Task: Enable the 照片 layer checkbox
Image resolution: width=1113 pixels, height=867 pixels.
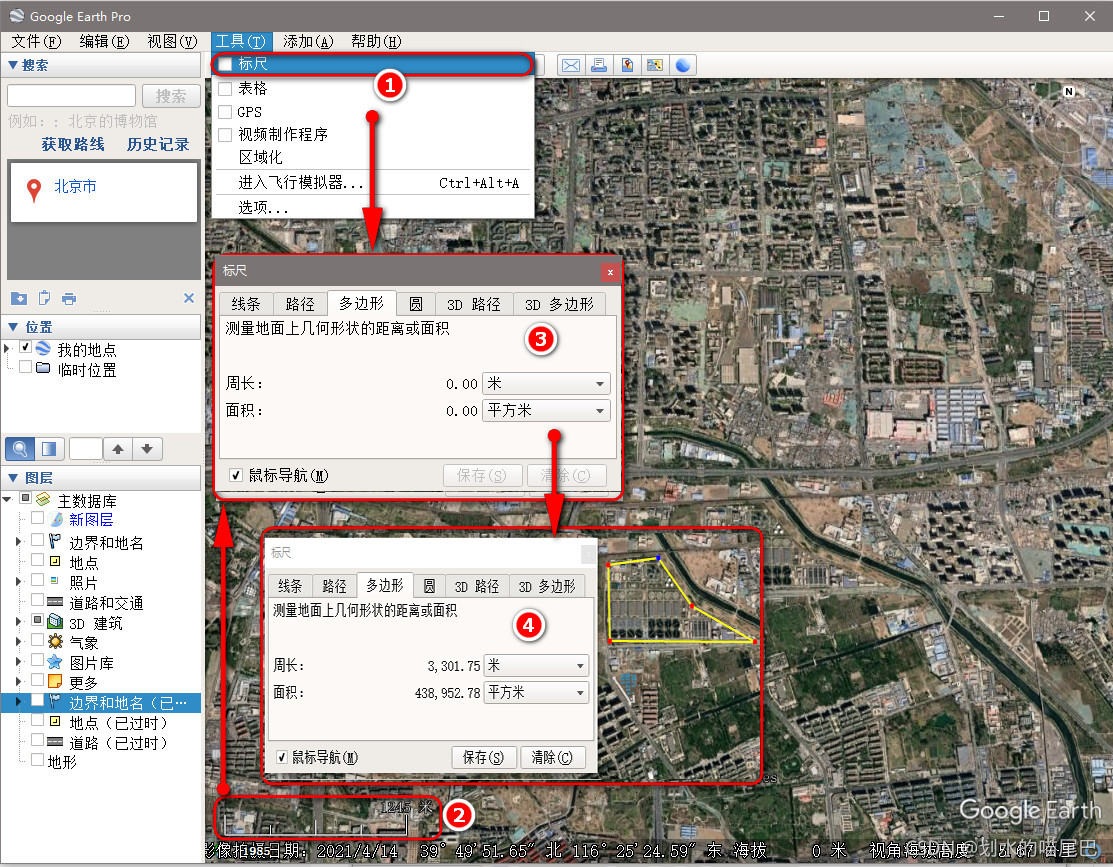Action: [38, 581]
